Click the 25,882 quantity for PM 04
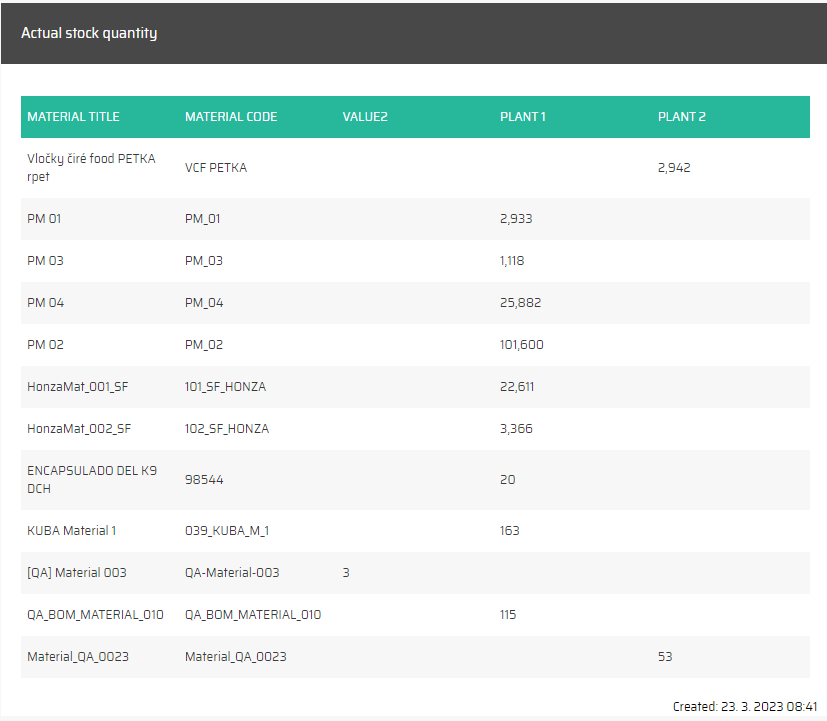Image resolution: width=827 pixels, height=721 pixels. point(520,303)
